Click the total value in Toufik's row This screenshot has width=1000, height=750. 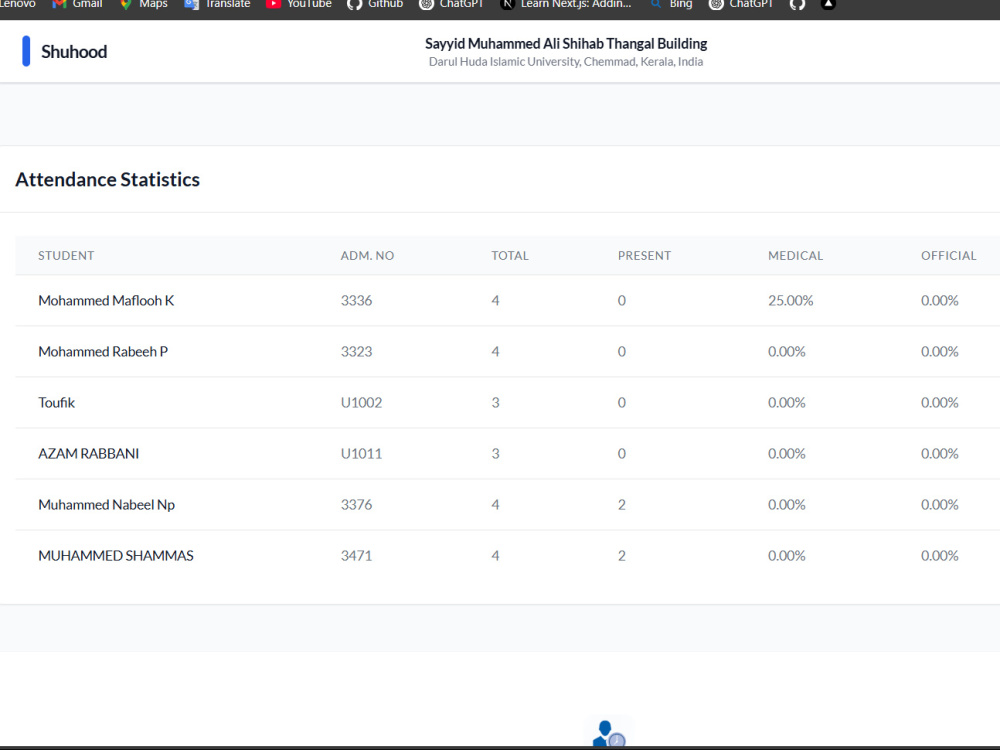pyautogui.click(x=495, y=402)
